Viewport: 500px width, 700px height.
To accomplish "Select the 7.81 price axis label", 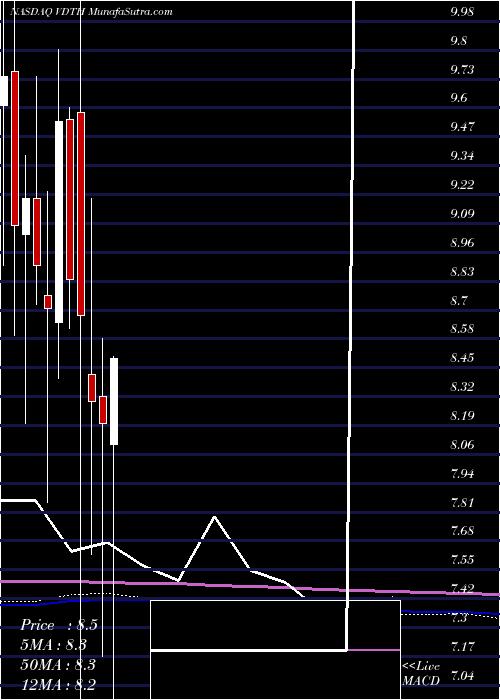I will tap(462, 503).
